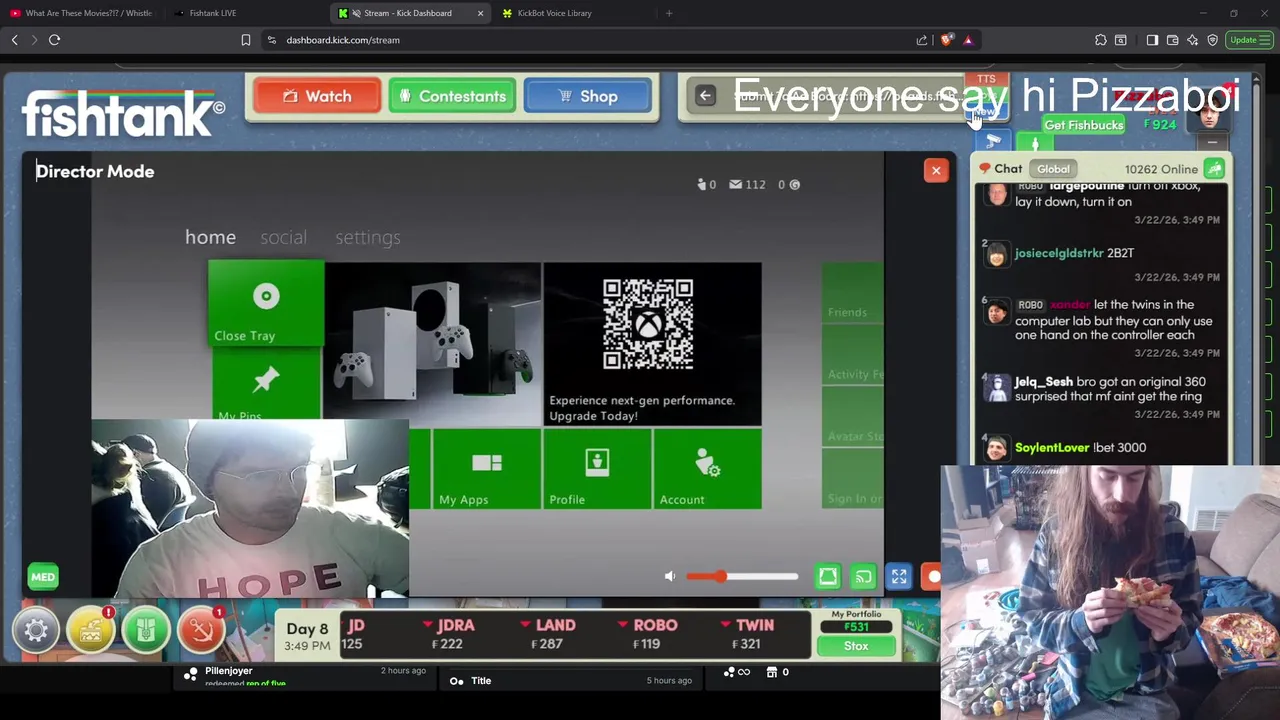1280x720 pixels.
Task: Click SoylentLover username in chat
Action: coord(1052,448)
